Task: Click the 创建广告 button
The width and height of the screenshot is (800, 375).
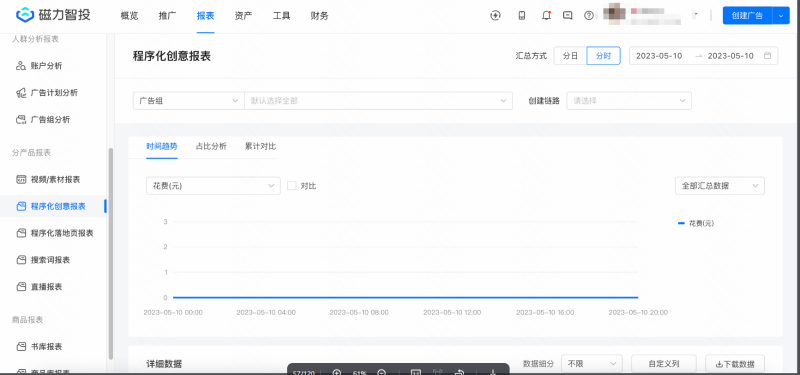Action: [747, 15]
